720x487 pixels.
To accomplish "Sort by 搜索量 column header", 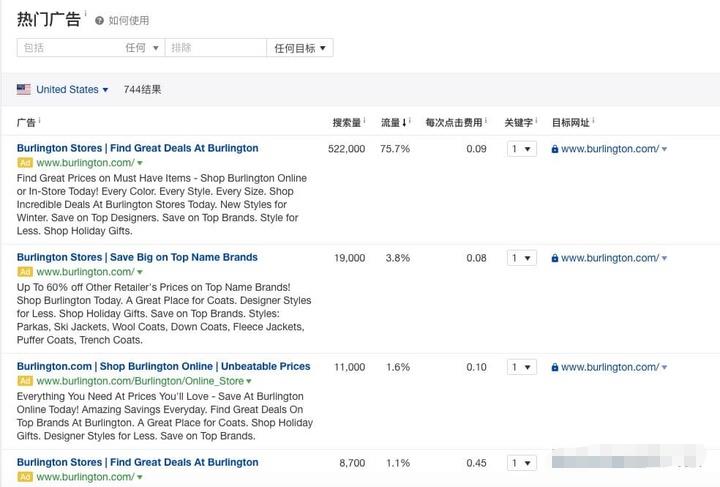I will point(347,123).
